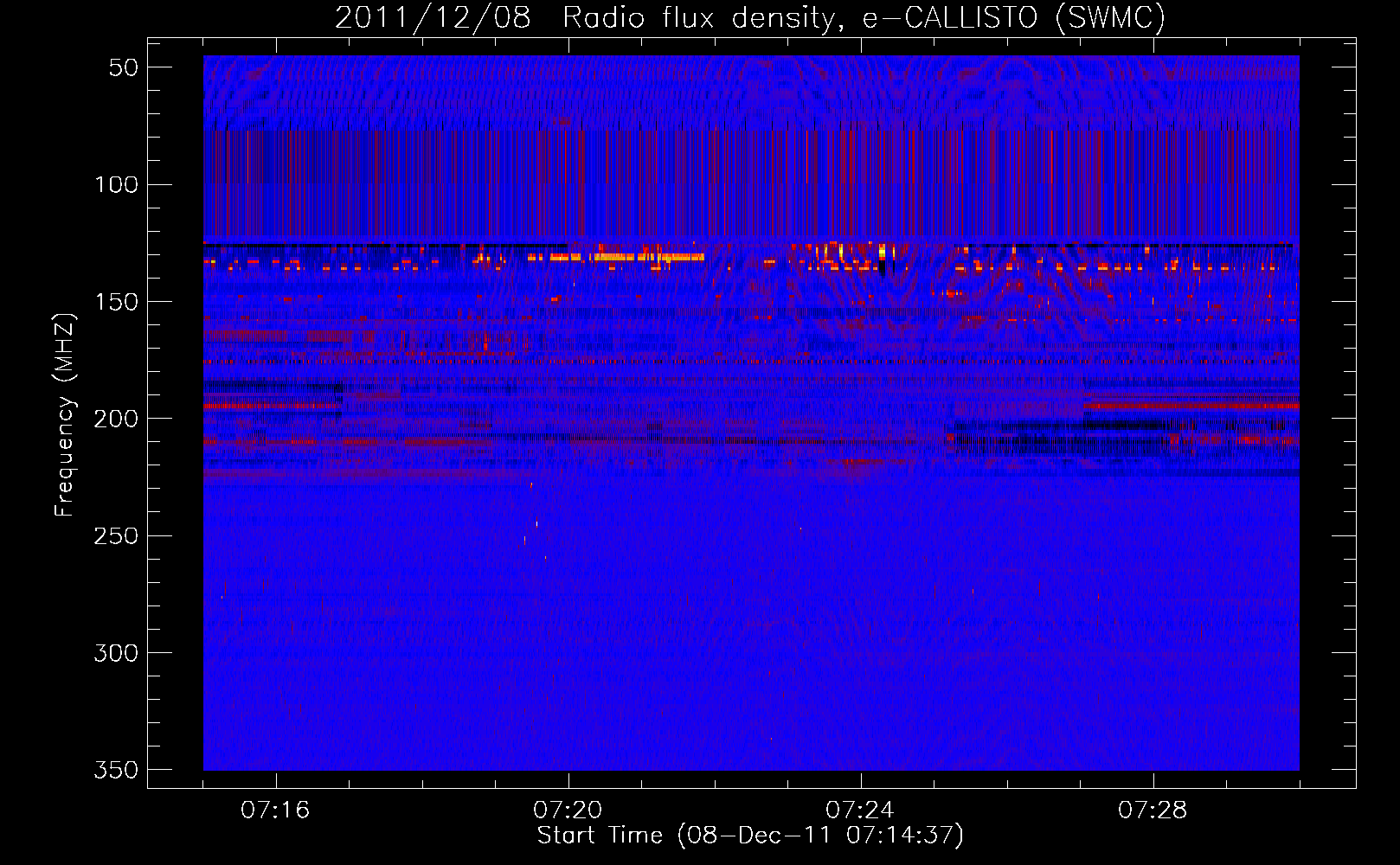Click the 07:20 time tick label
The image size is (1400, 865).
tap(568, 811)
